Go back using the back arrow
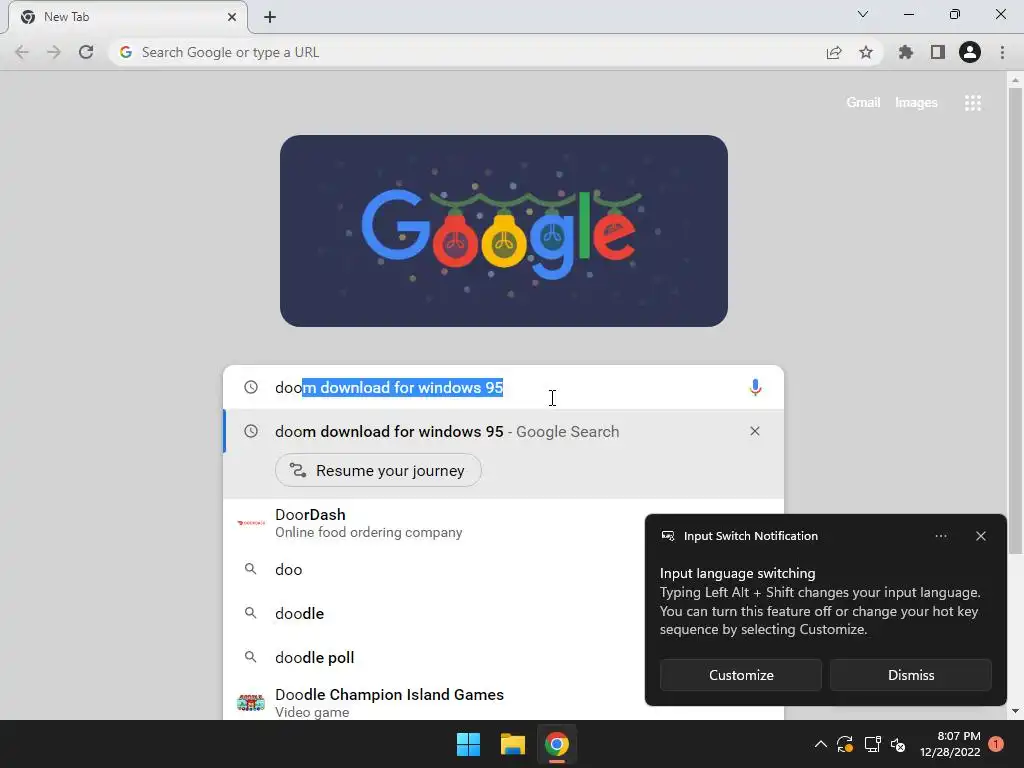This screenshot has height=768, width=1024. pyautogui.click(x=22, y=52)
